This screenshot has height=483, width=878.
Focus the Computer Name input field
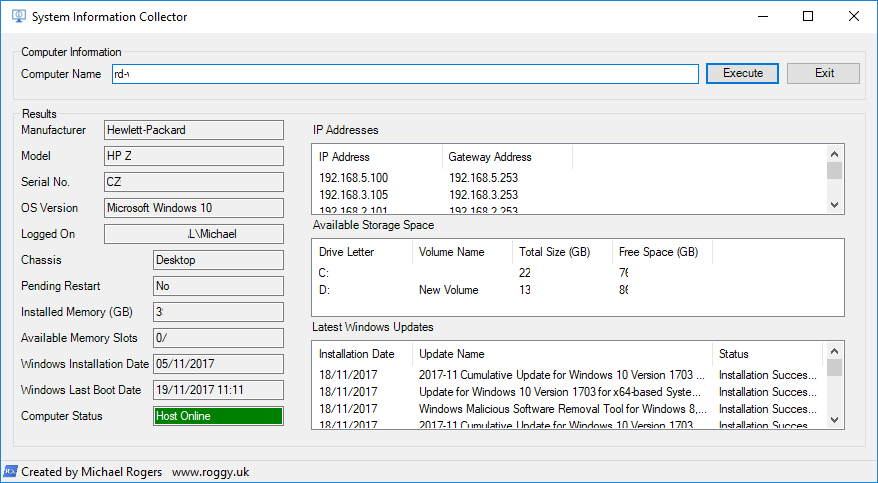(x=405, y=74)
